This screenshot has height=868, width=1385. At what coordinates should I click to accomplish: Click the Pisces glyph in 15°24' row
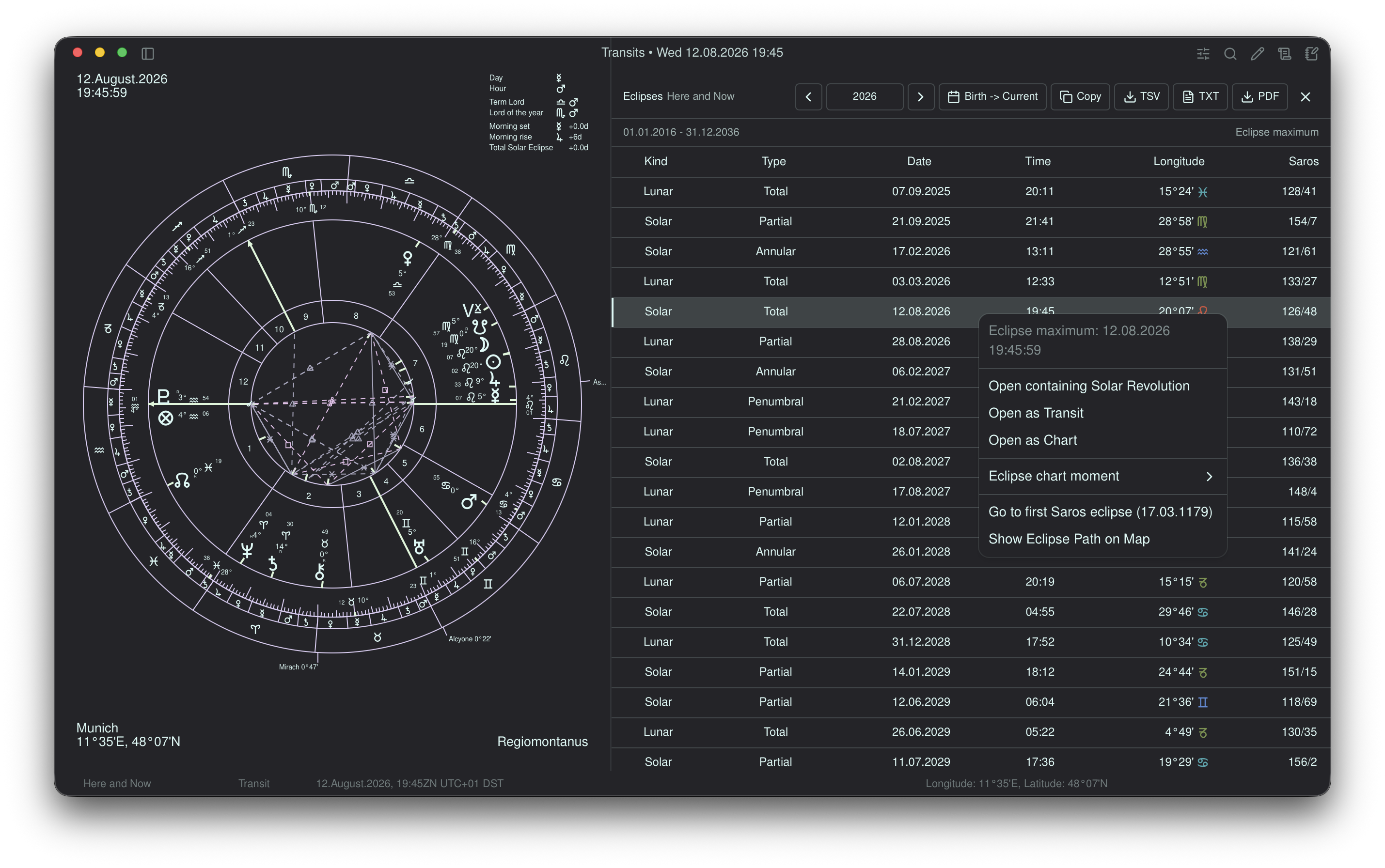click(x=1202, y=192)
